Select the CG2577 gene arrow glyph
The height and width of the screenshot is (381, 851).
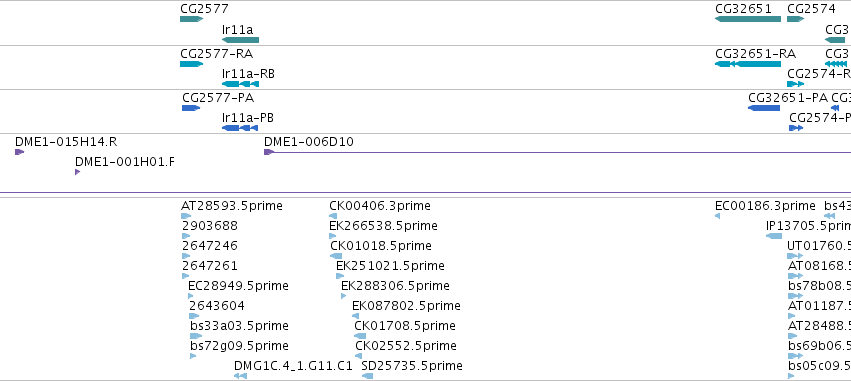pyautogui.click(x=191, y=19)
